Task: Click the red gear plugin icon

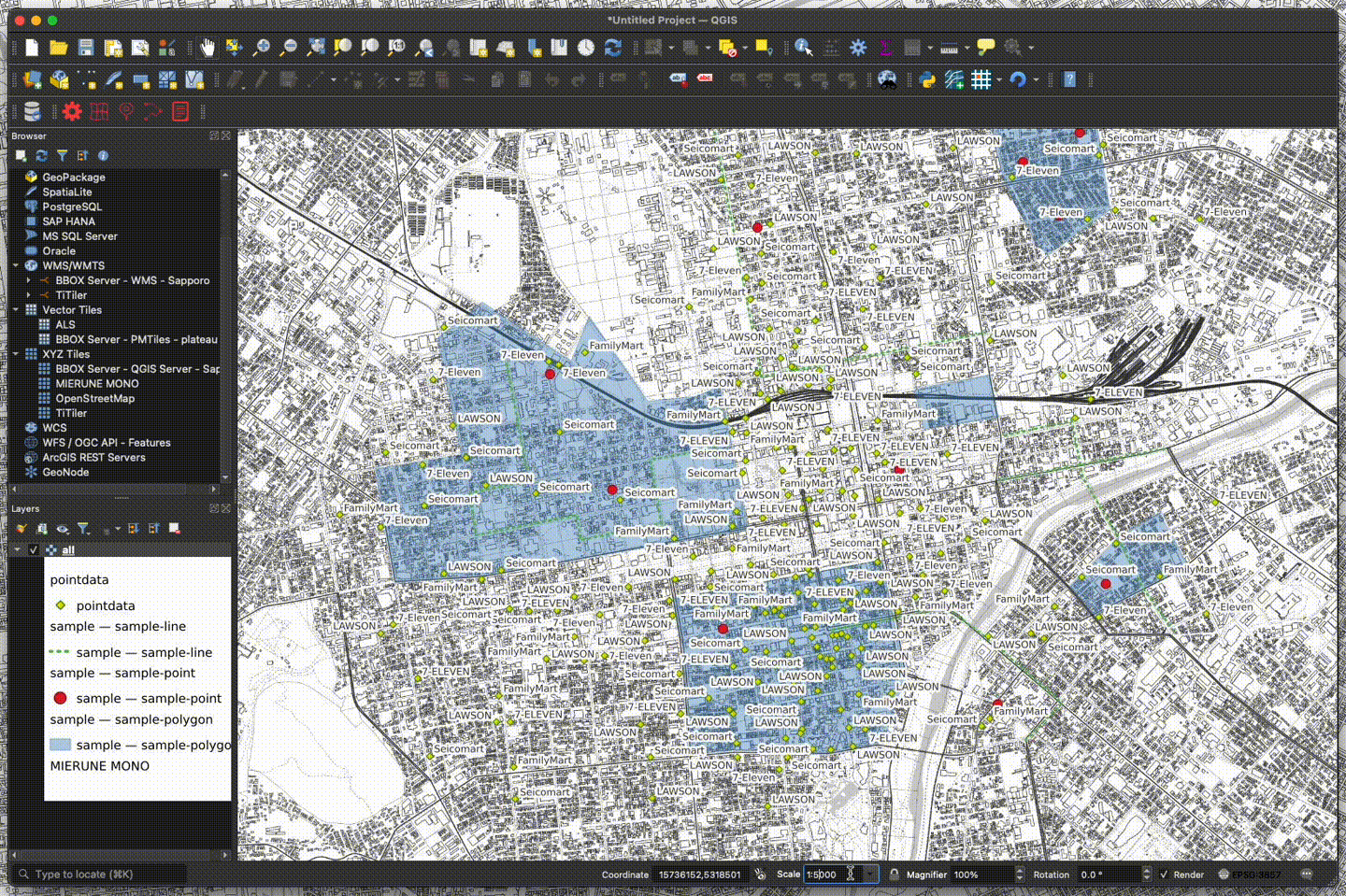Action: point(72,112)
